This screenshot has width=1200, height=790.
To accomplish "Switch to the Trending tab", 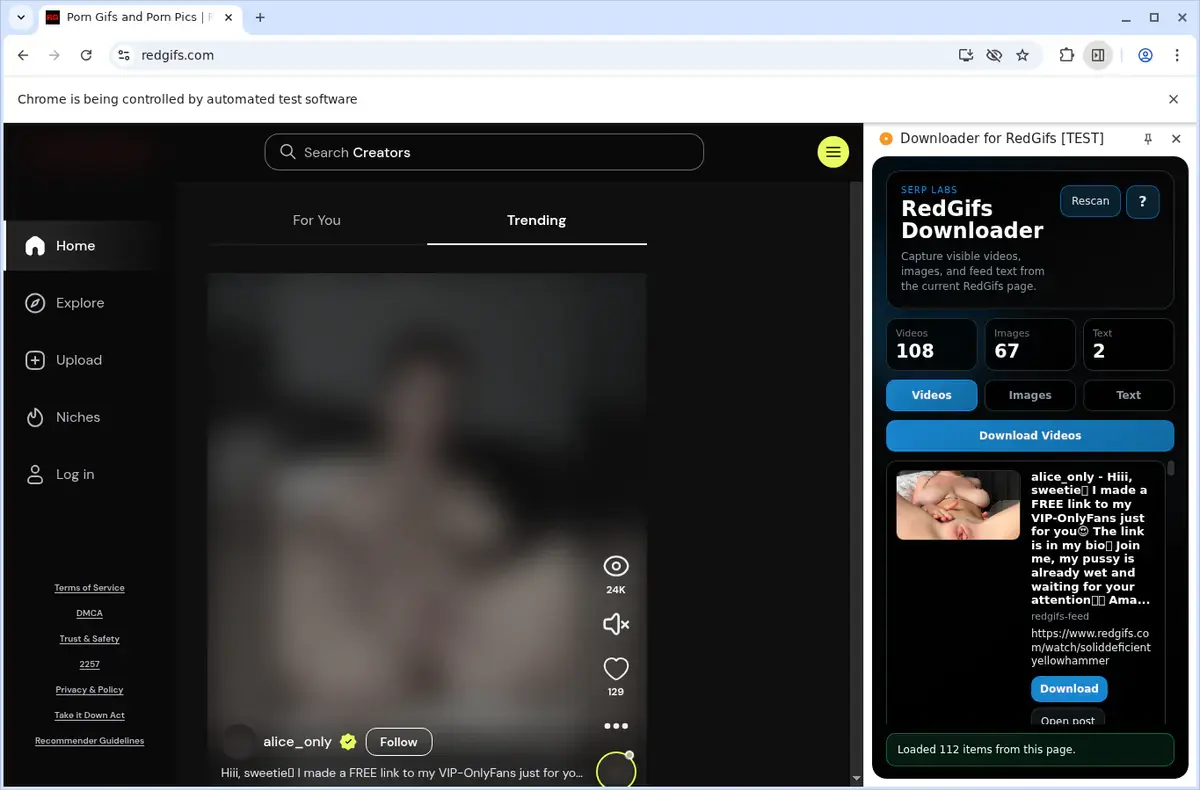I will point(537,220).
